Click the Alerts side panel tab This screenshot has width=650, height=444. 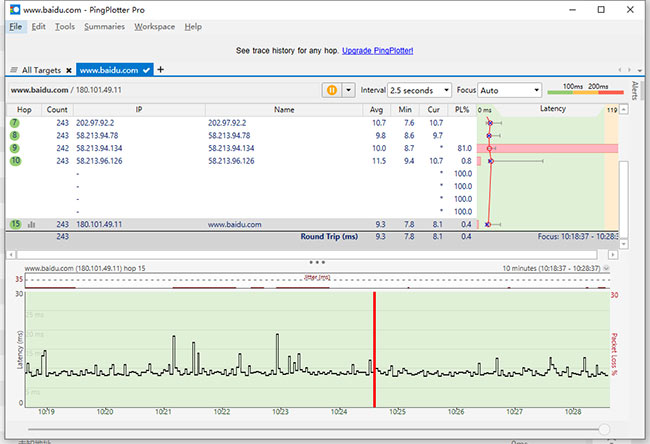pos(634,91)
